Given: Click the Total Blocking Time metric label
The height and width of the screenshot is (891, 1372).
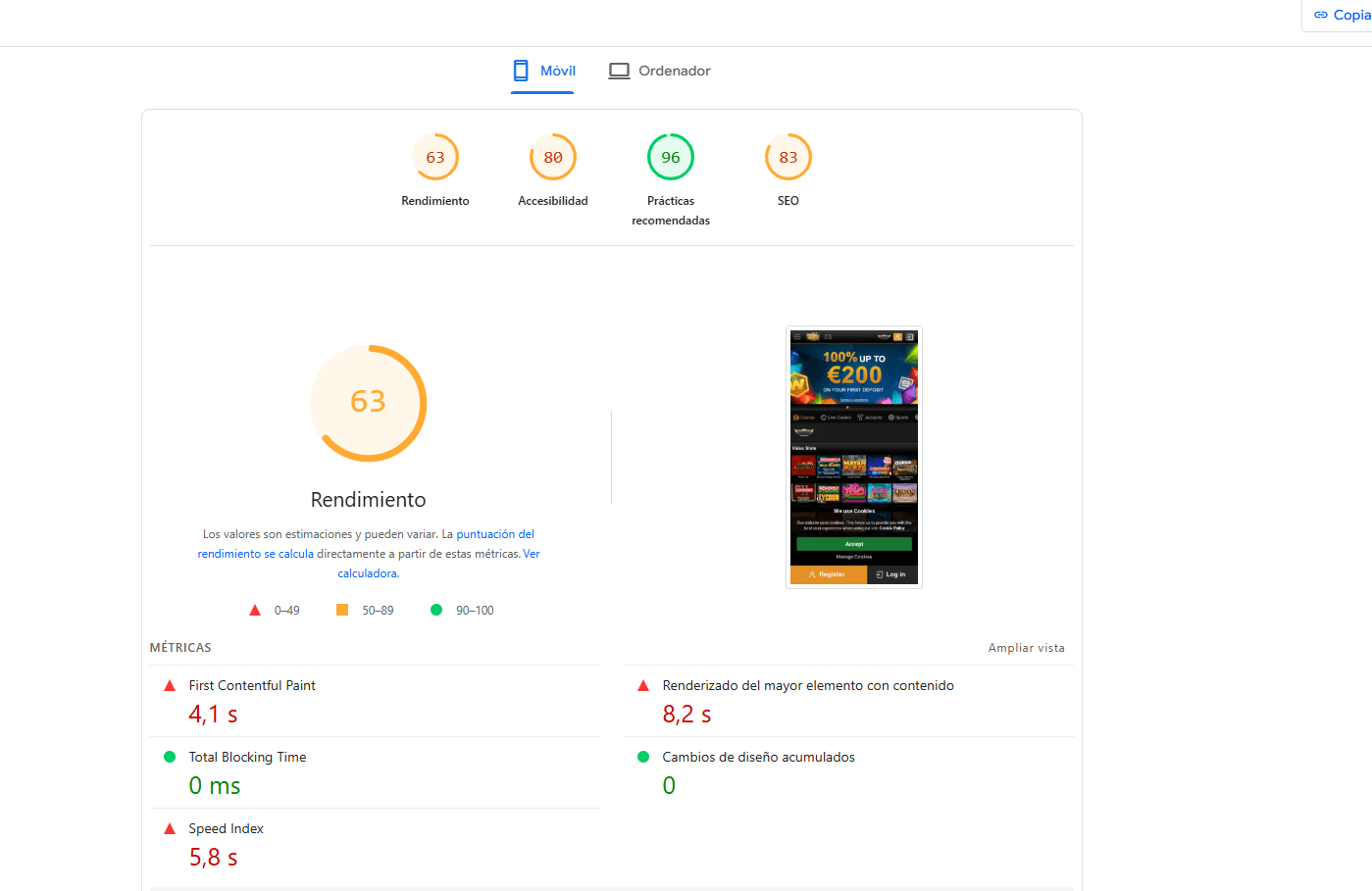Looking at the screenshot, I should point(247,757).
